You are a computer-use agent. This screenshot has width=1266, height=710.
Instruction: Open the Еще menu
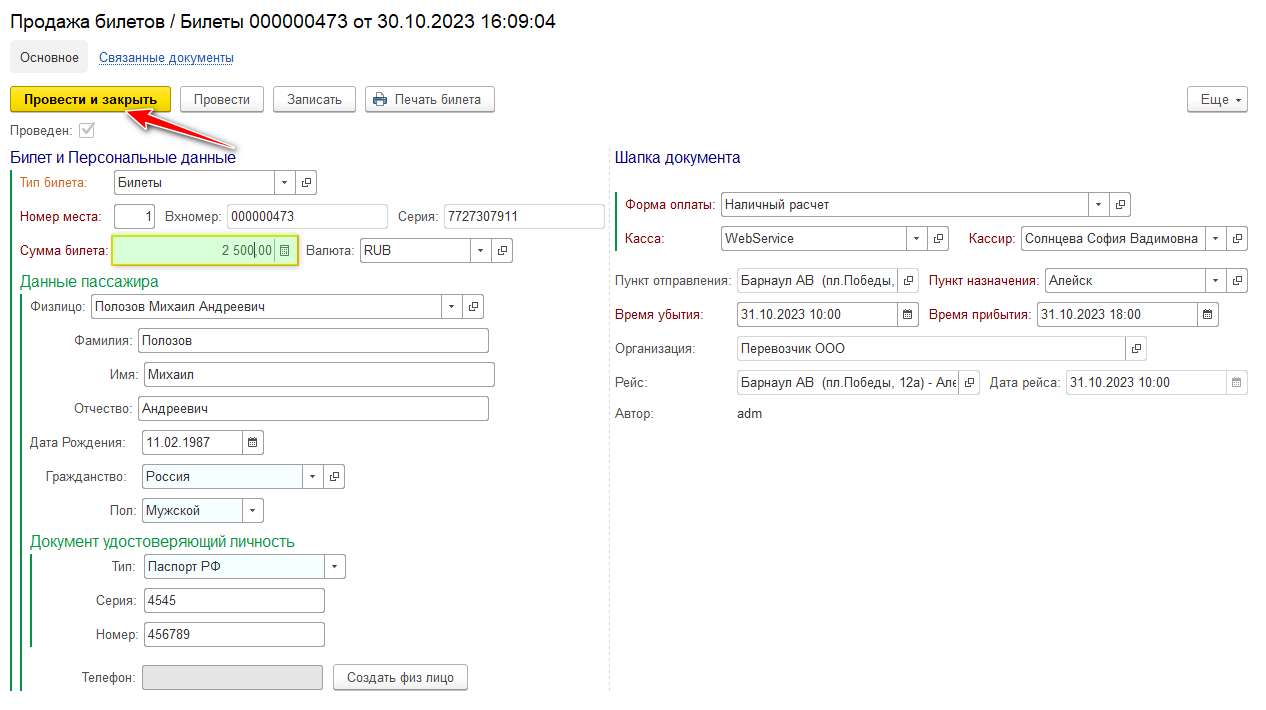pyautogui.click(x=1217, y=100)
